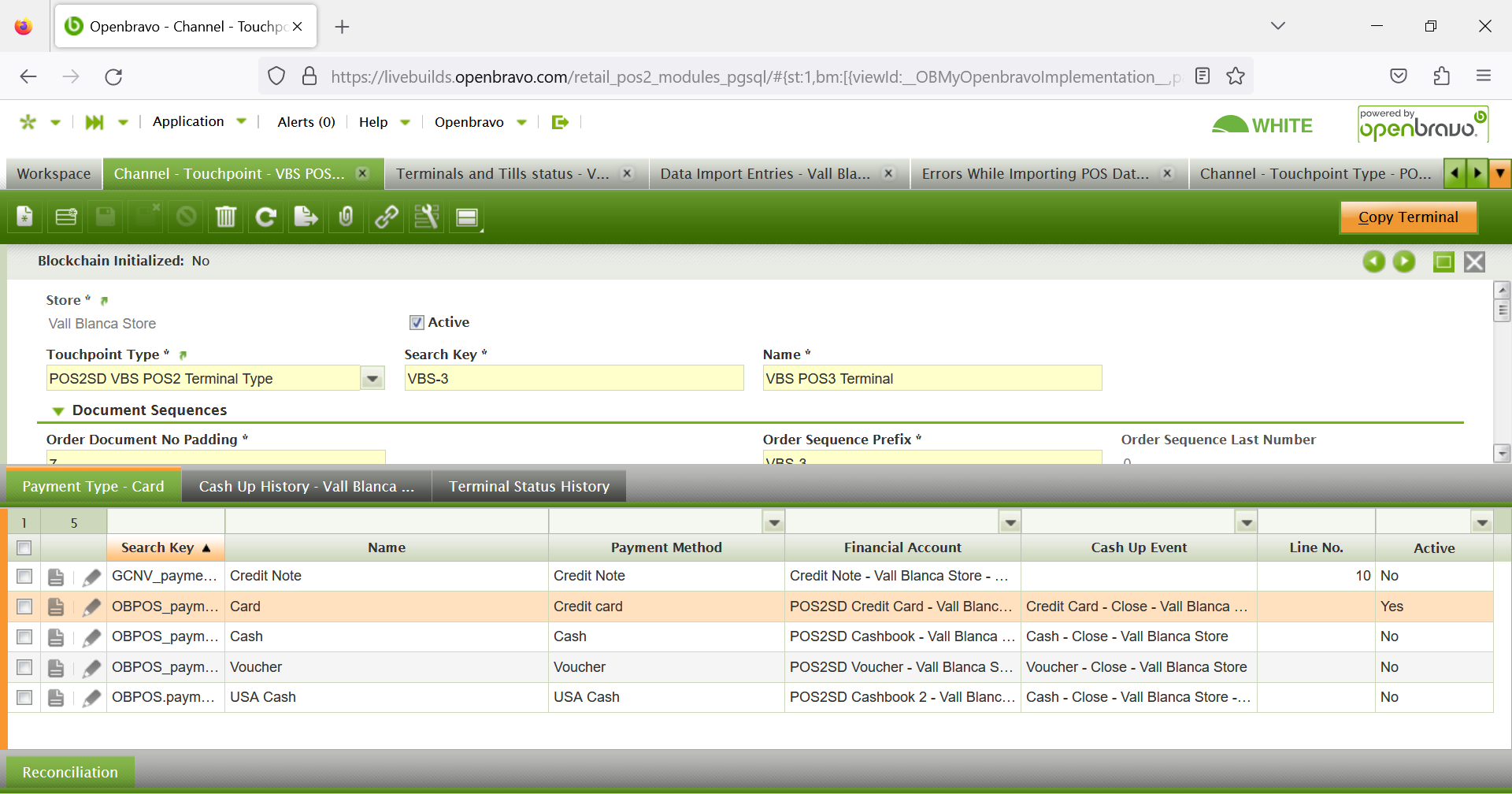Screen dimensions: 1512x794
Task: Go to previous record with green arrow
Action: 1374,262
